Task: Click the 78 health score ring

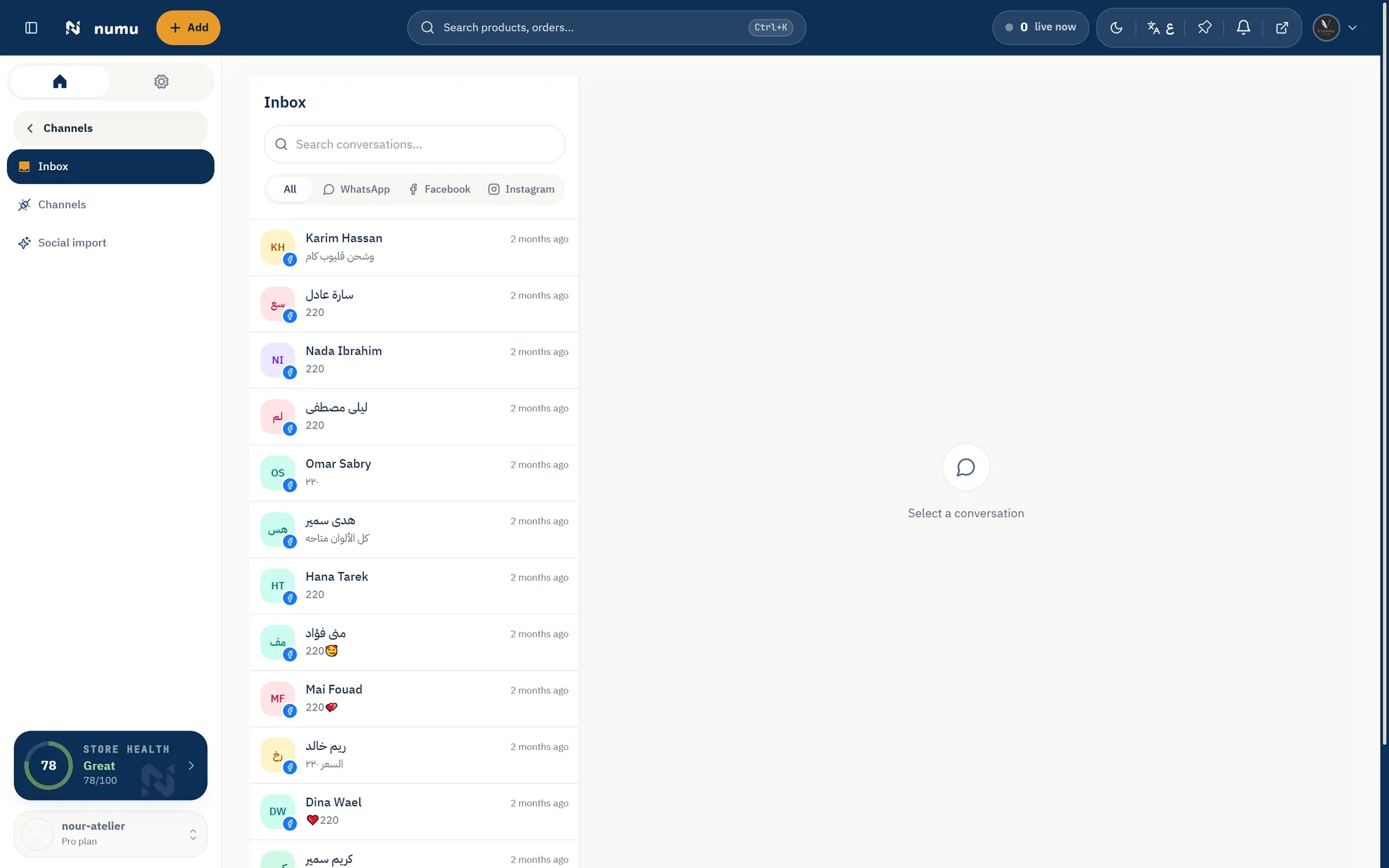Action: point(49,765)
